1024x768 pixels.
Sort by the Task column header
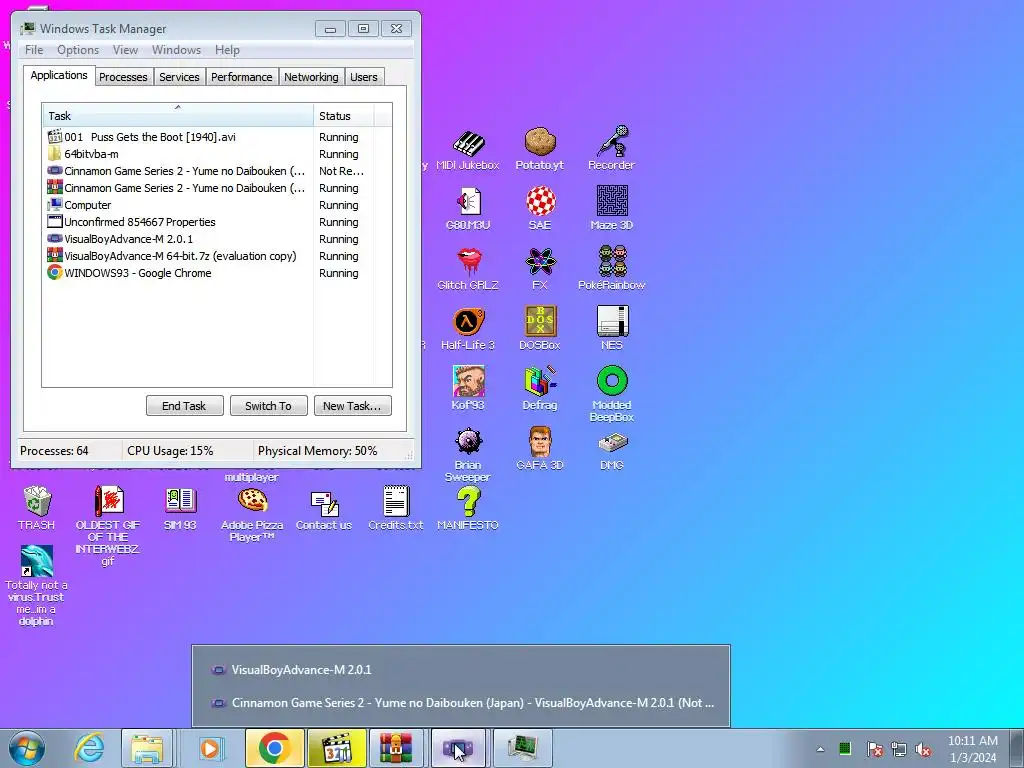click(178, 116)
